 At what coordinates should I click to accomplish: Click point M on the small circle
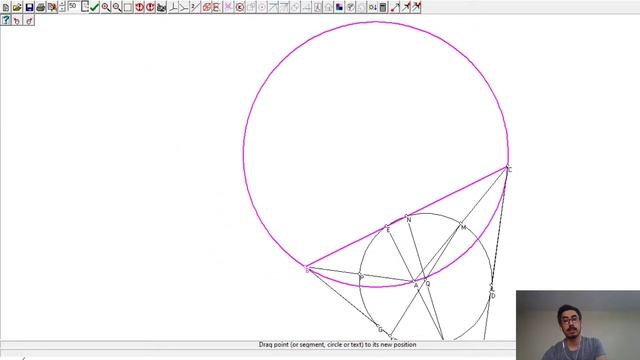tap(461, 224)
